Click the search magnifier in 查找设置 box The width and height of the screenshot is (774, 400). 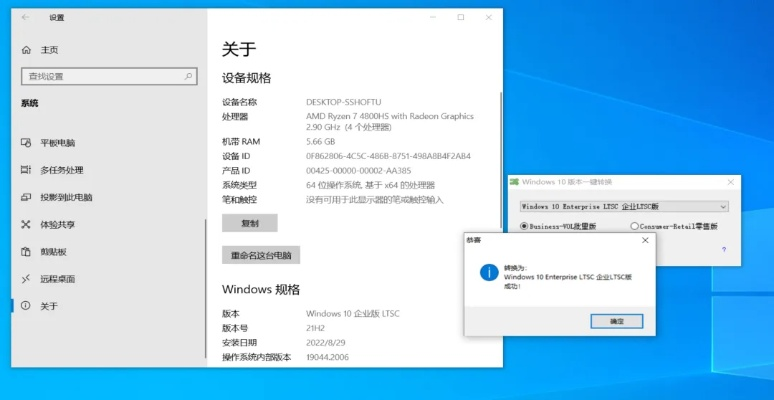189,77
